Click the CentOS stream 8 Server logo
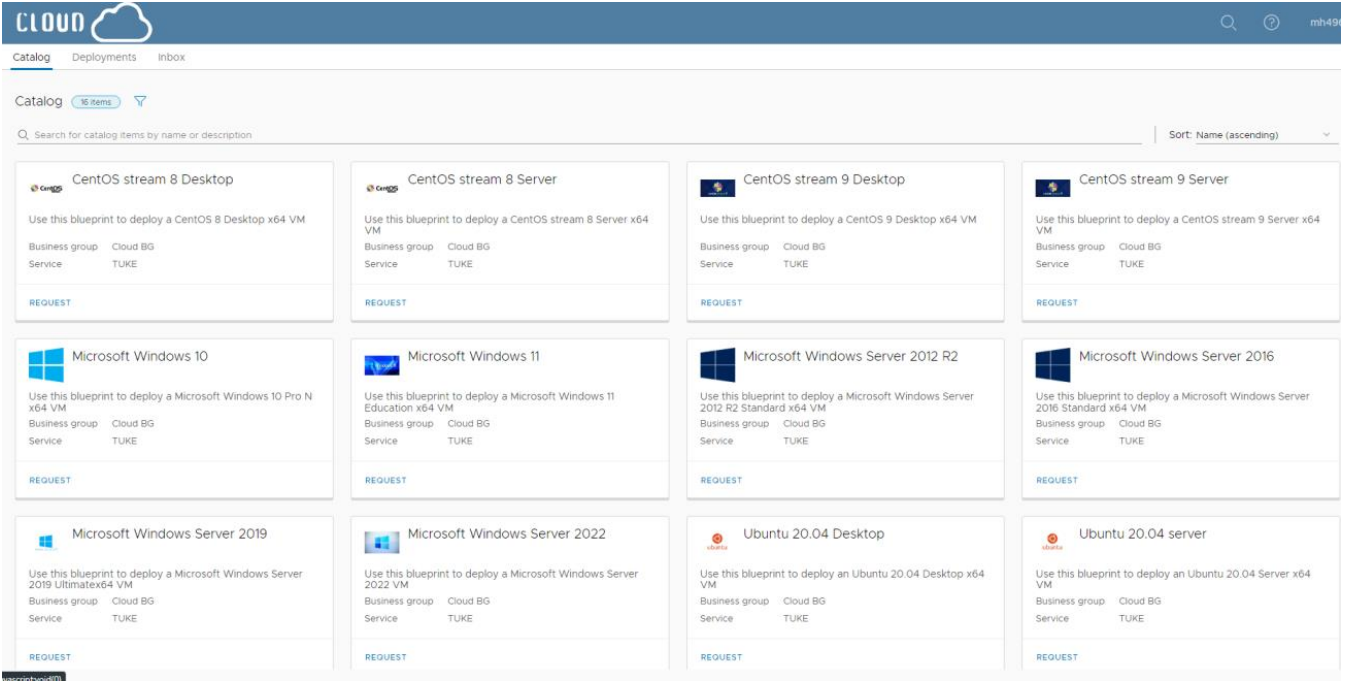The image size is (1346, 684). [x=382, y=188]
